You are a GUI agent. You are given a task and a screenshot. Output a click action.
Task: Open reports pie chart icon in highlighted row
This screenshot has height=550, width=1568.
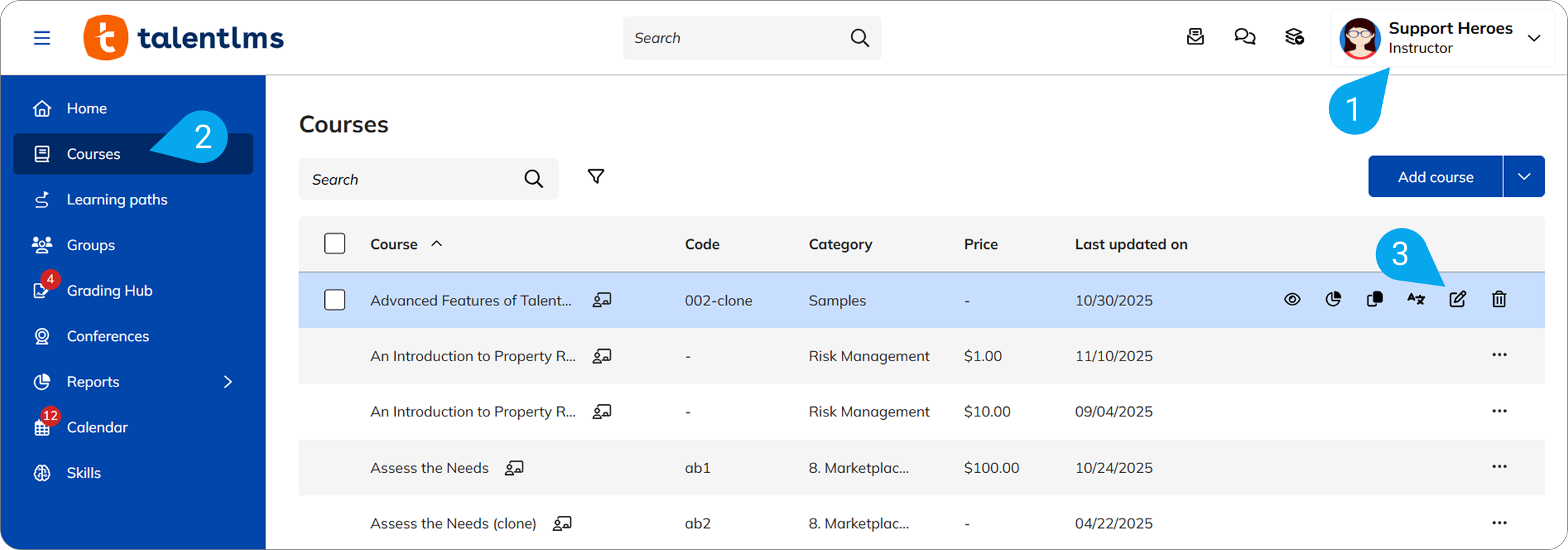tap(1333, 299)
